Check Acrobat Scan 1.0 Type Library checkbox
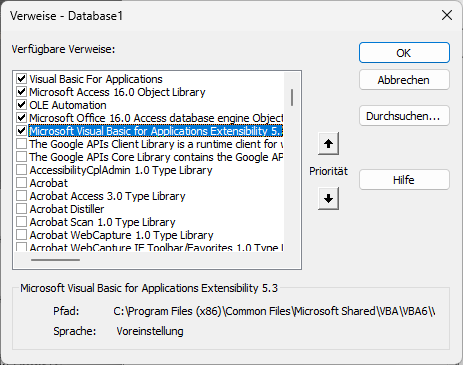 pyautogui.click(x=22, y=222)
